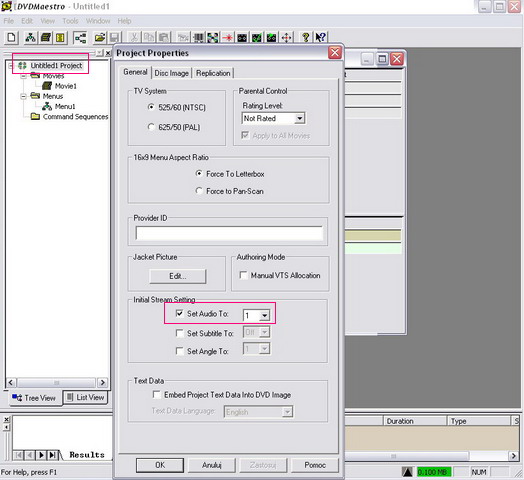Switch to the Replication tab
Image resolution: width=524 pixels, height=480 pixels.
click(x=213, y=73)
